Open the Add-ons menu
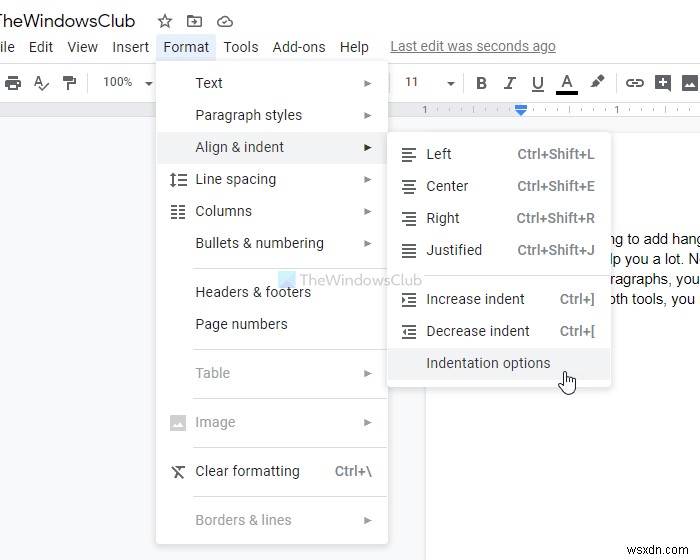 coord(299,47)
